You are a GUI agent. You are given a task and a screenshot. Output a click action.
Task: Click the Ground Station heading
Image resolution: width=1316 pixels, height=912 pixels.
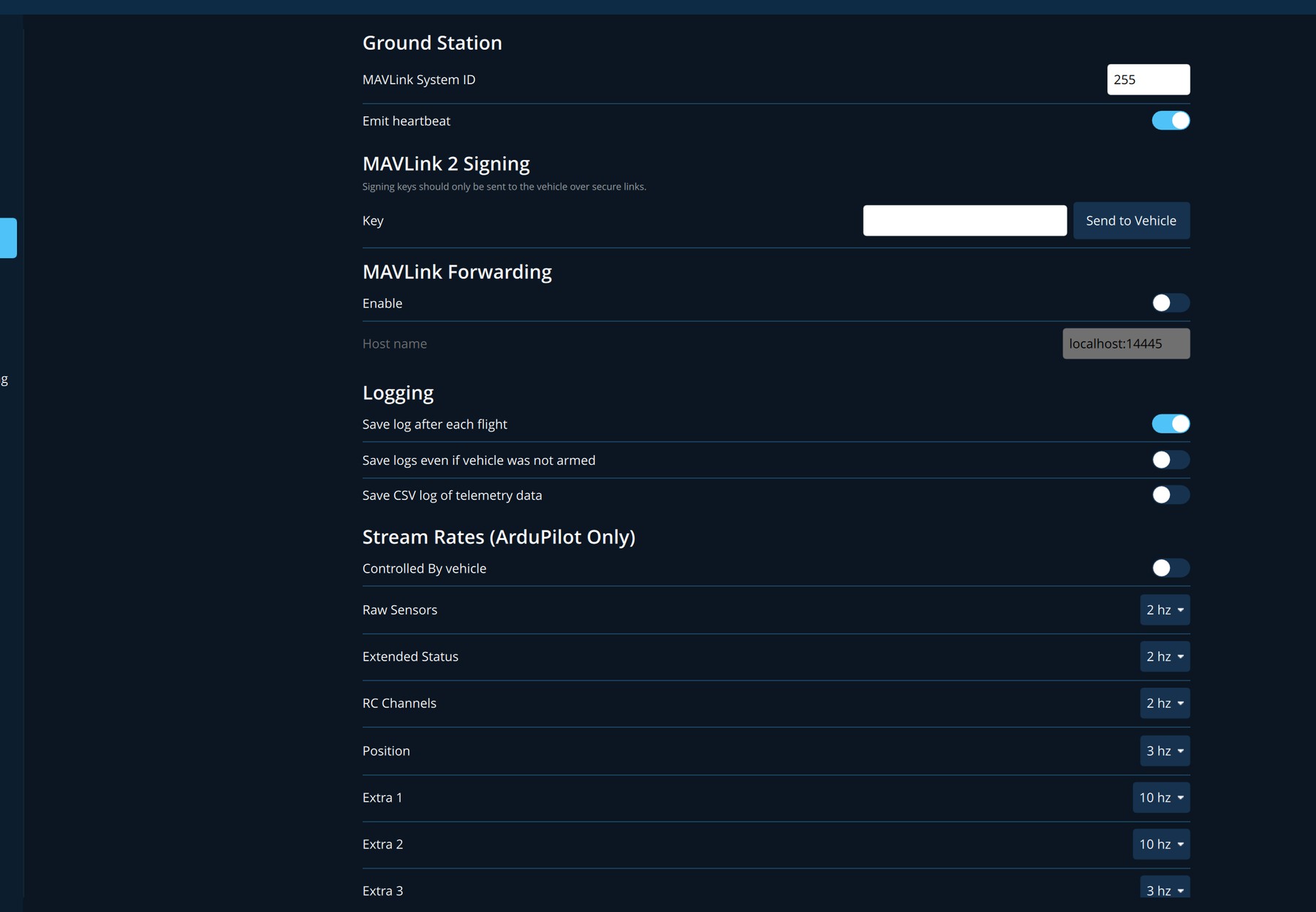(x=432, y=42)
